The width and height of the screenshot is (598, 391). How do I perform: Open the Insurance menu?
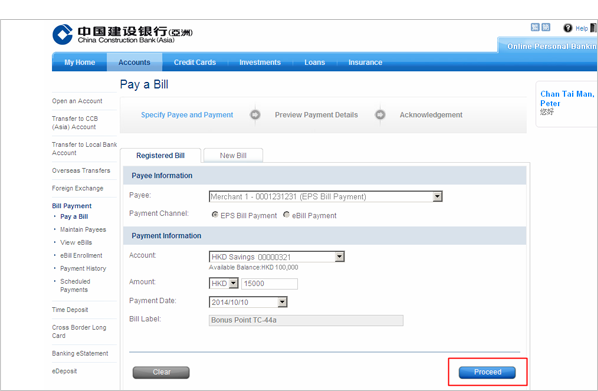point(365,62)
